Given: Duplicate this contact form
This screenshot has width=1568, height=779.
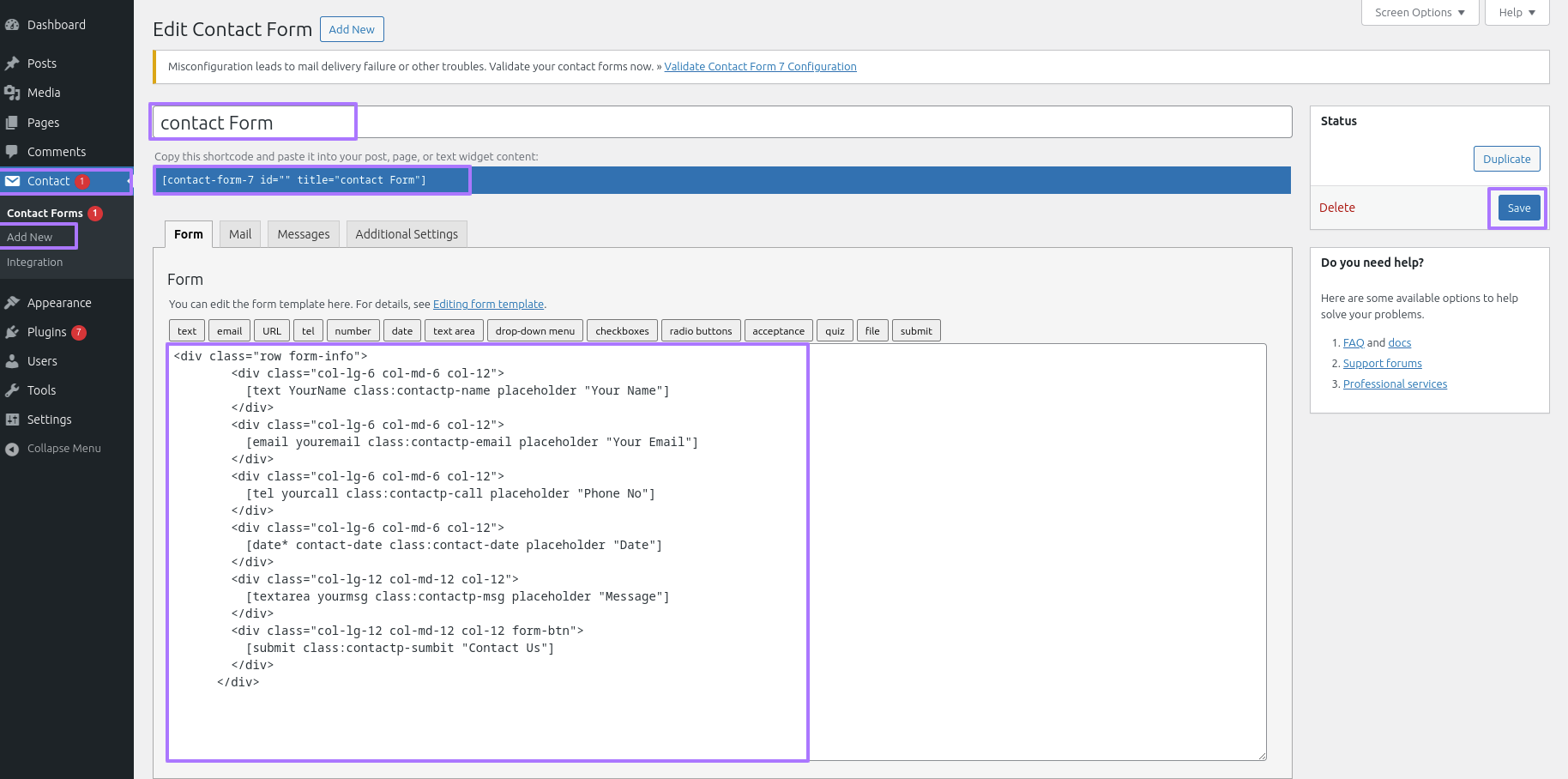Looking at the screenshot, I should 1506,159.
